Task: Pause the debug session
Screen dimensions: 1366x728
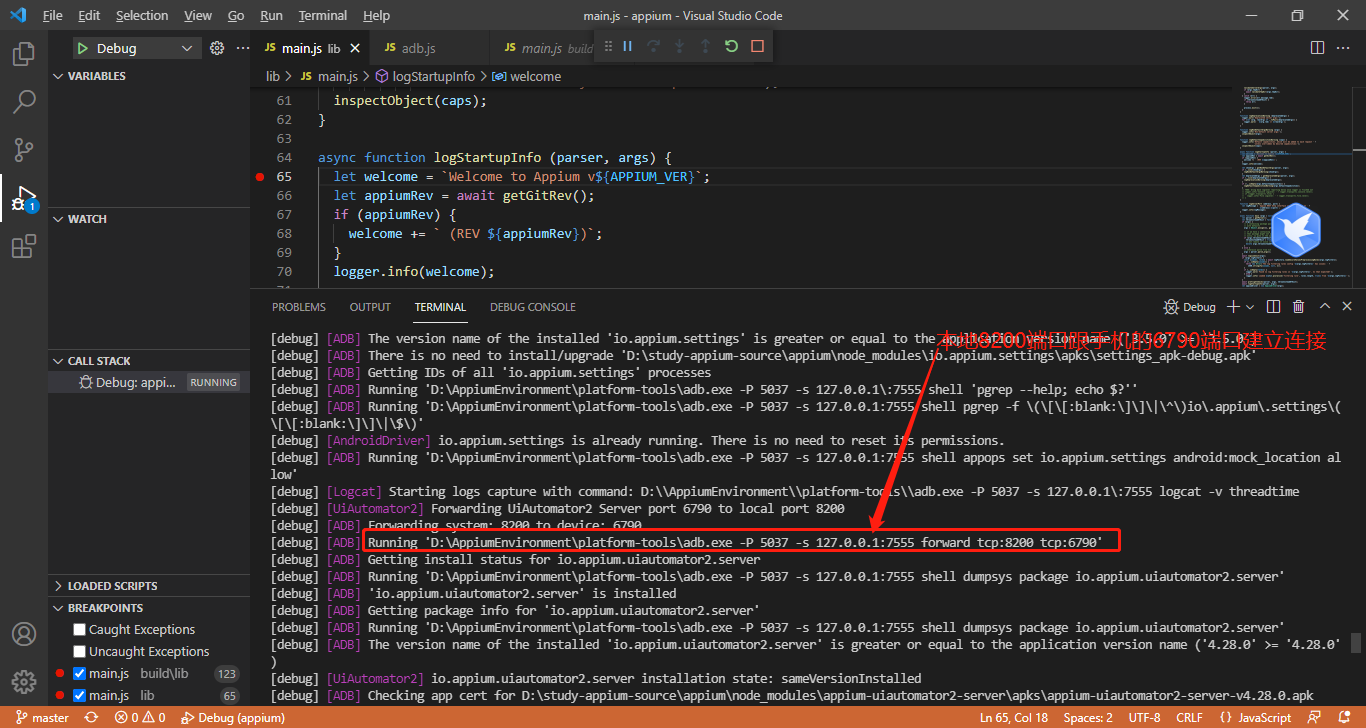Action: (628, 47)
